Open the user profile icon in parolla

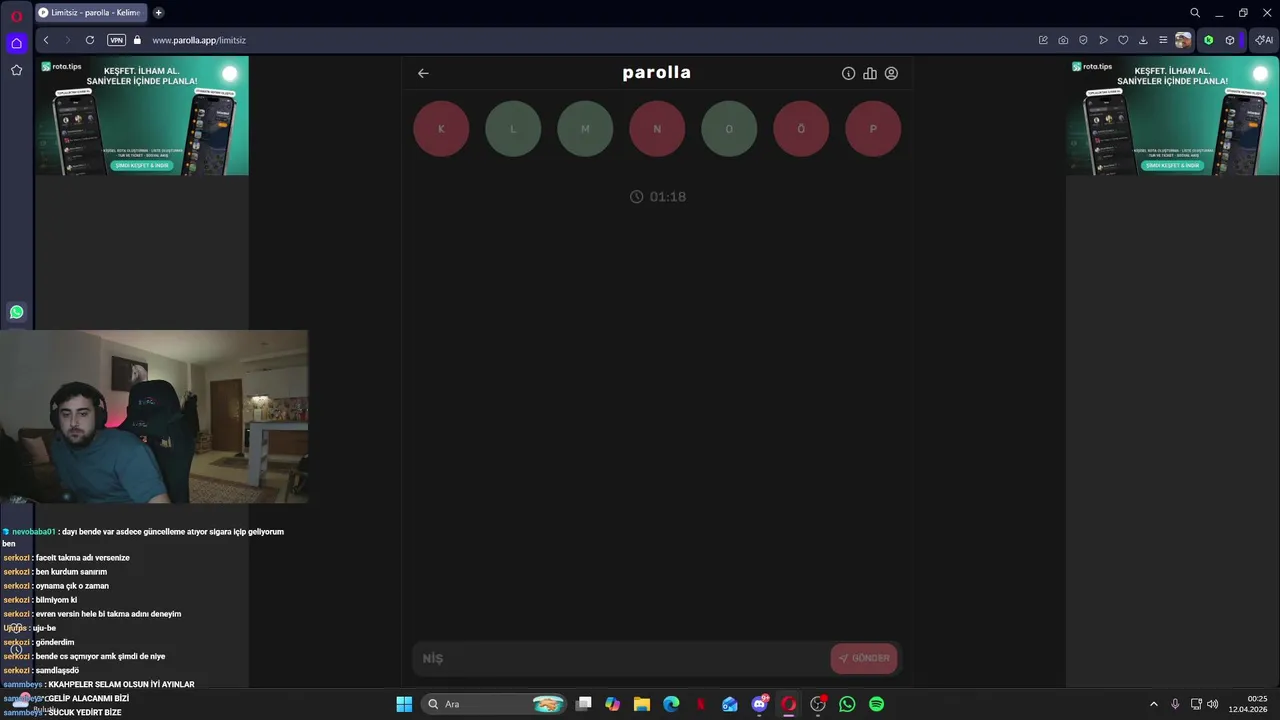[x=891, y=73]
